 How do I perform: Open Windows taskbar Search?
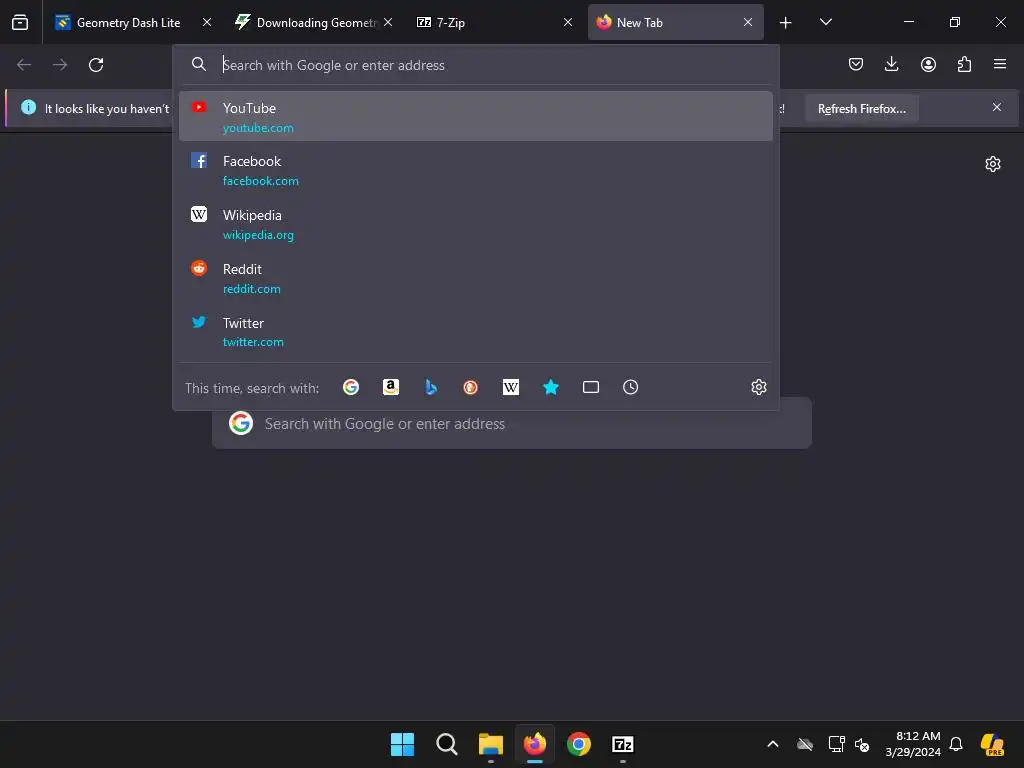(447, 744)
